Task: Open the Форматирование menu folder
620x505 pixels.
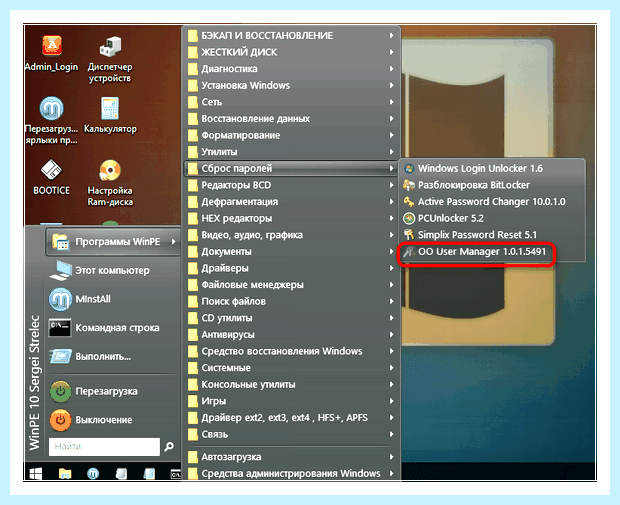Action: 291,135
